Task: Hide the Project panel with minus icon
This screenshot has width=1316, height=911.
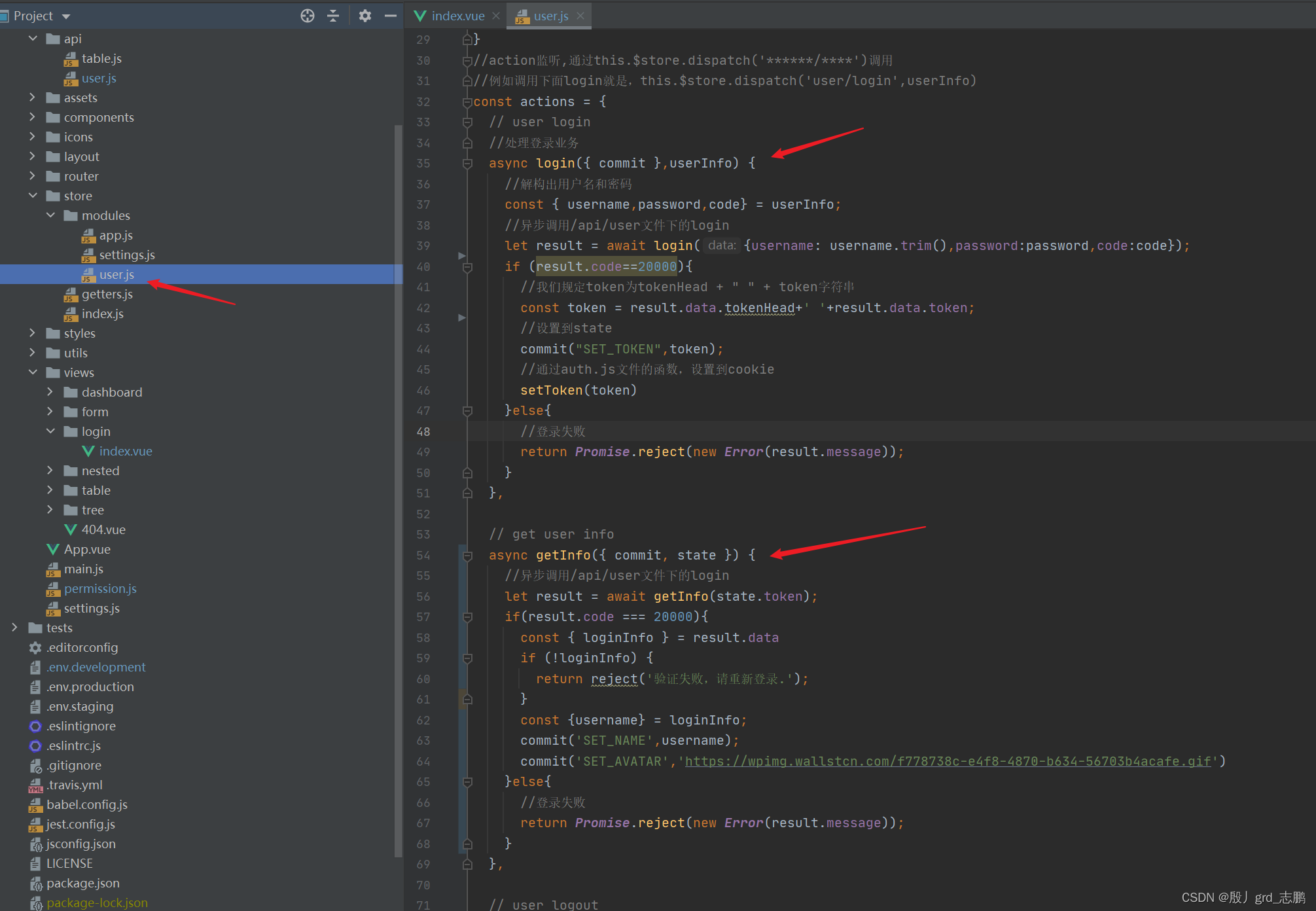Action: pos(391,16)
